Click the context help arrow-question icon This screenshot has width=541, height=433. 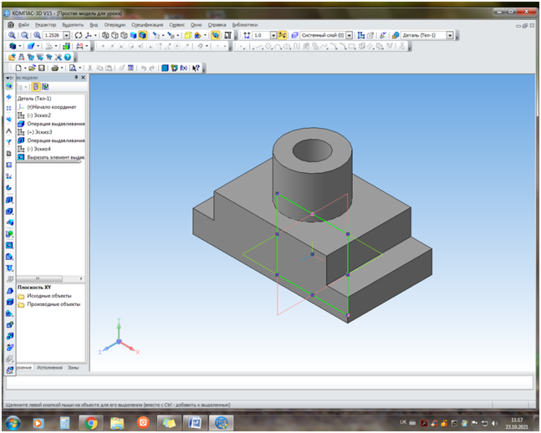[x=196, y=68]
